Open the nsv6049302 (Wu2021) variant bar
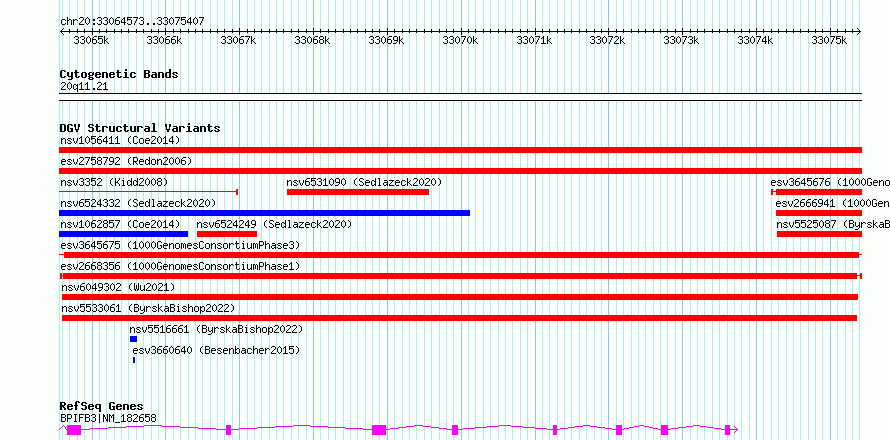This screenshot has height=440, width=890. point(460,297)
